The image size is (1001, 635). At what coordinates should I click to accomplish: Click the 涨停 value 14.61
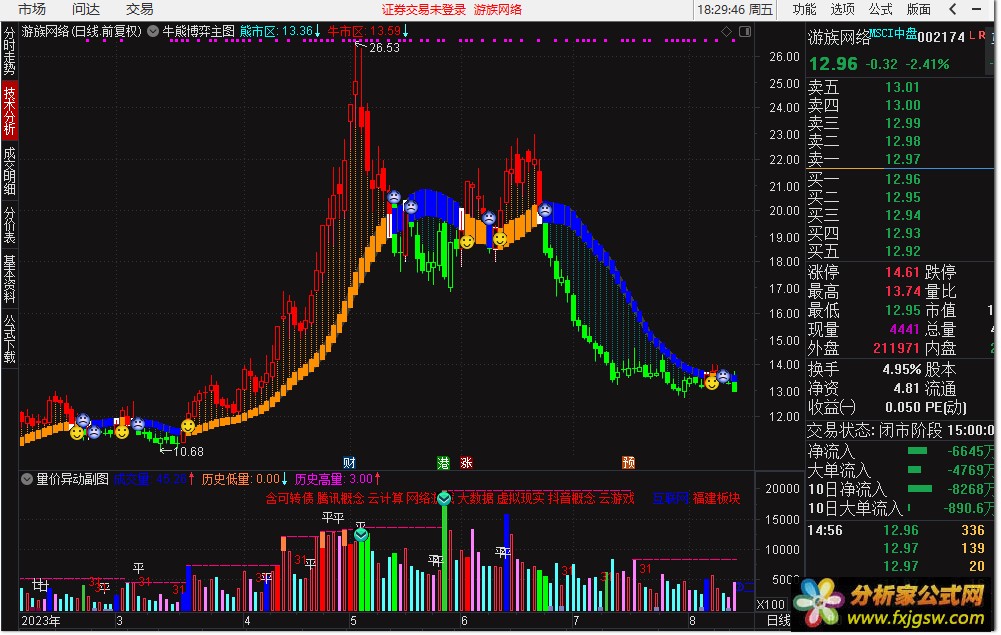pyautogui.click(x=903, y=273)
